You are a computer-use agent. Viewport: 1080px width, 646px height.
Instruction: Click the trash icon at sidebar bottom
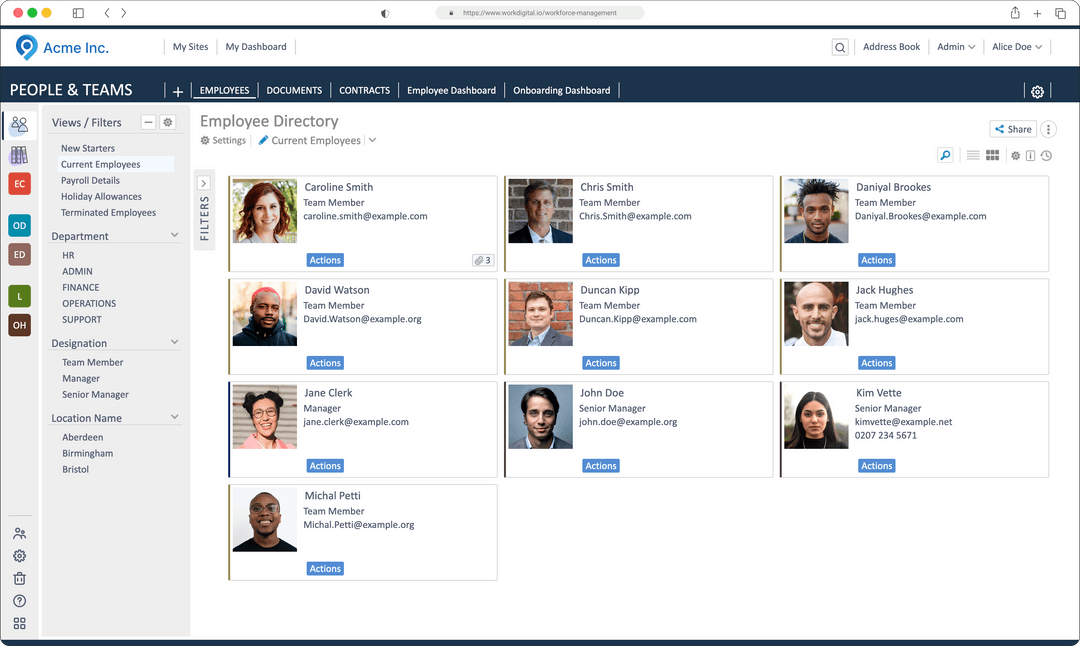tap(19, 578)
